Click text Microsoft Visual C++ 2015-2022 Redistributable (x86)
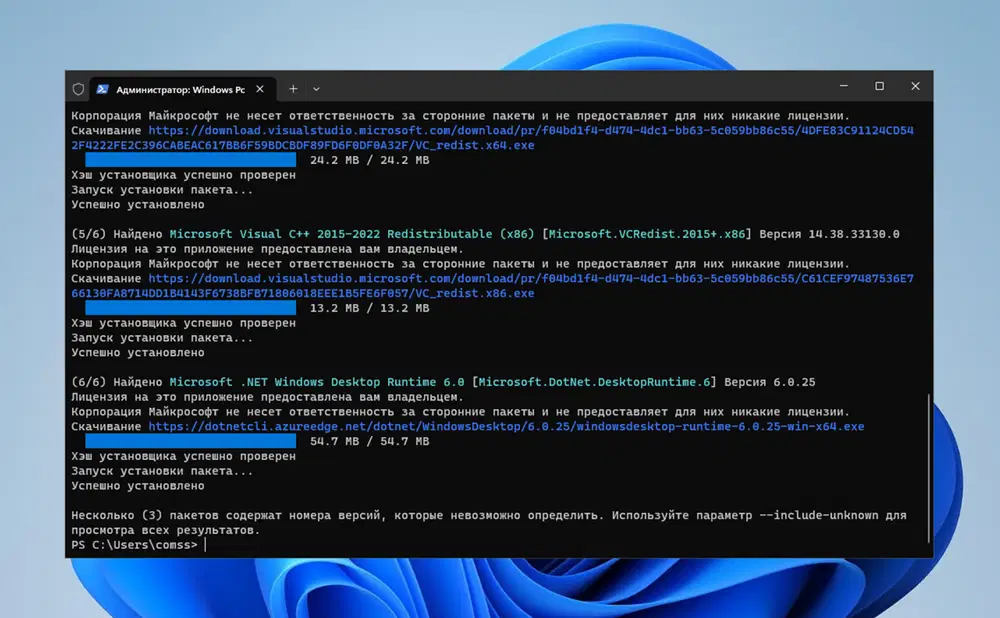Image resolution: width=1000 pixels, height=618 pixels. (x=352, y=234)
